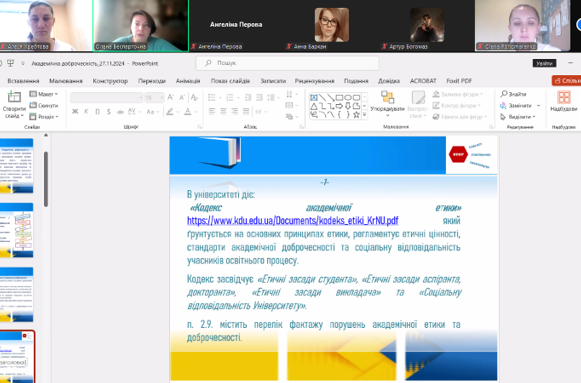The width and height of the screenshot is (581, 383).
Task: Toggle italic К formatting
Action: (86, 111)
